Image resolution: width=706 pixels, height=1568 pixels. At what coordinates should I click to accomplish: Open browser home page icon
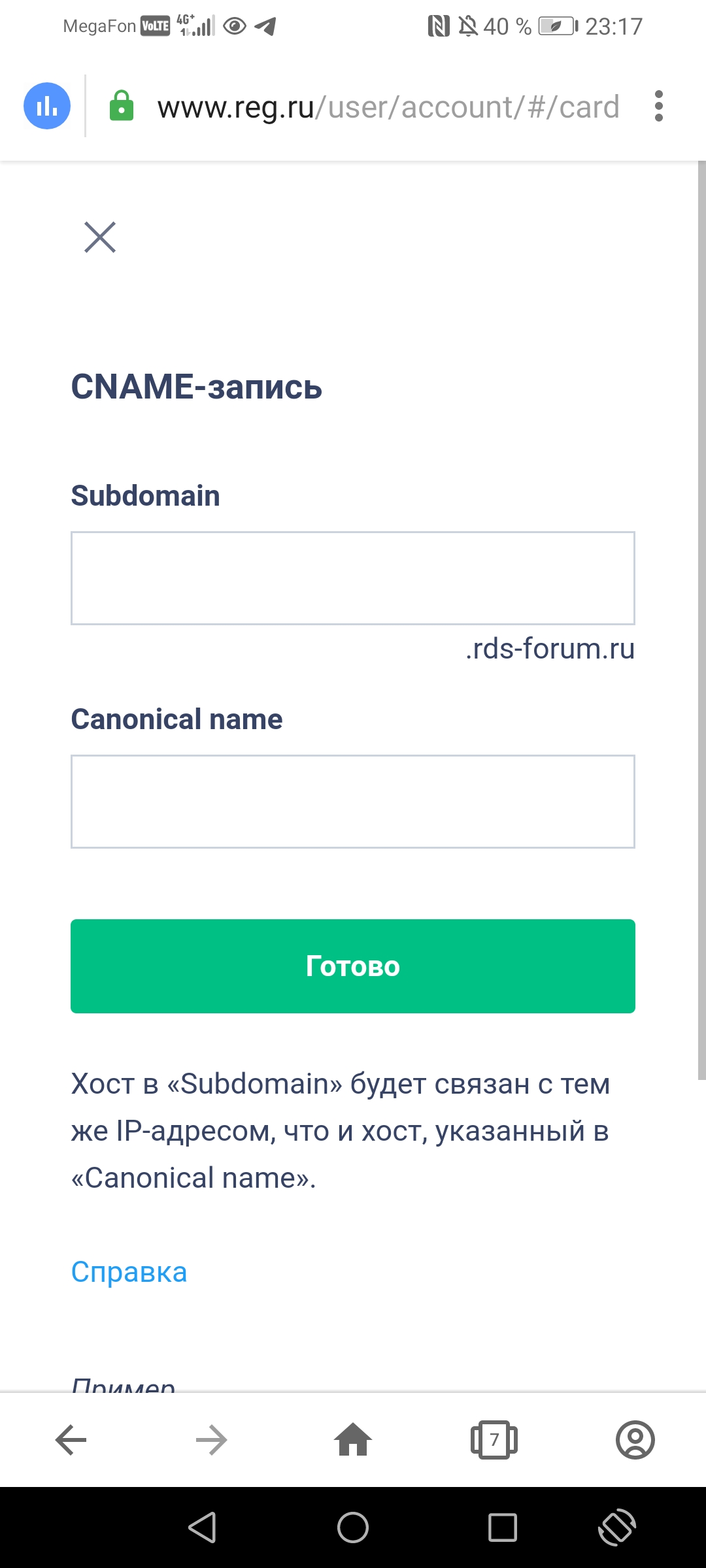coord(353,1439)
